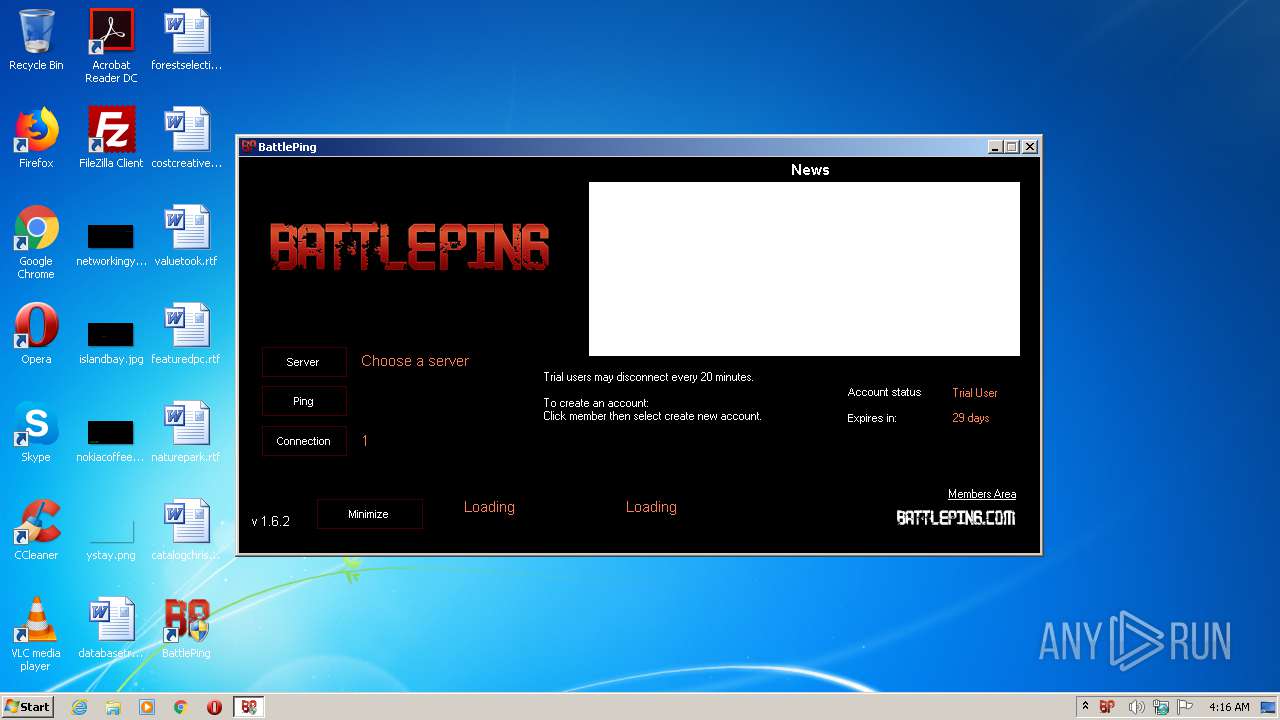Click Chrome icon in the taskbar

point(181,707)
